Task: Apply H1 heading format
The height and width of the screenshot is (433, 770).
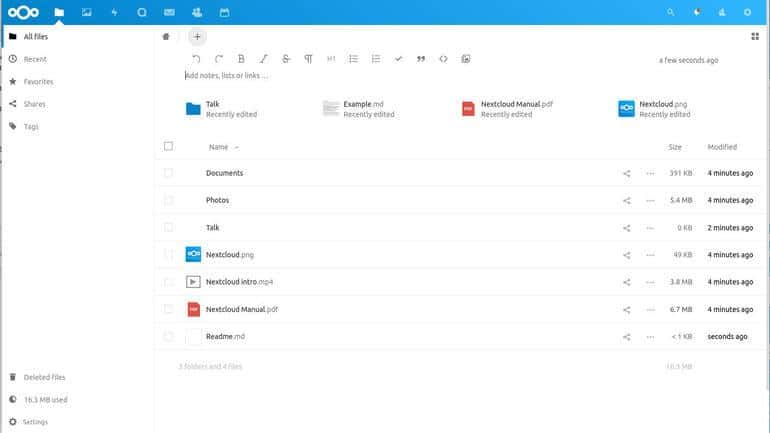Action: coord(331,59)
